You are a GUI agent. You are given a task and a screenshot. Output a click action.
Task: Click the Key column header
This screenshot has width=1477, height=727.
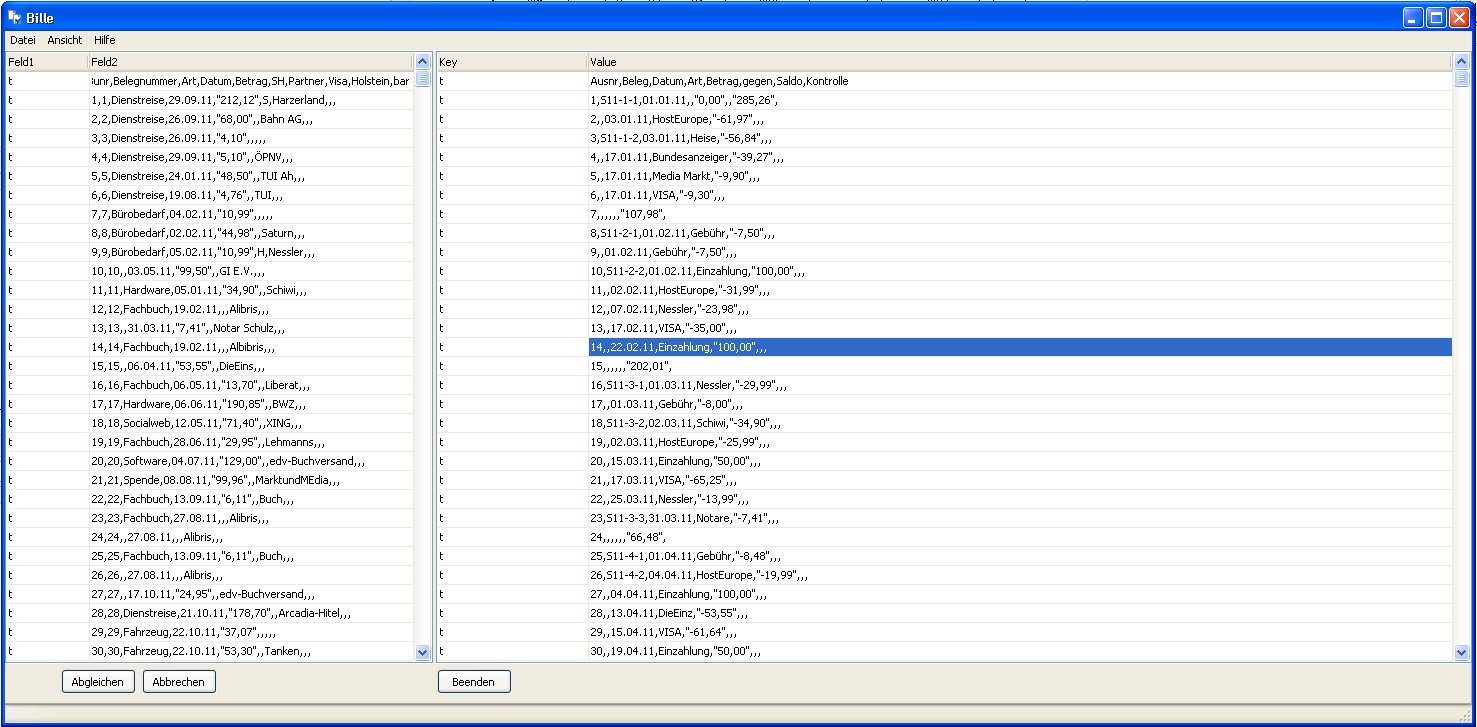(x=510, y=62)
